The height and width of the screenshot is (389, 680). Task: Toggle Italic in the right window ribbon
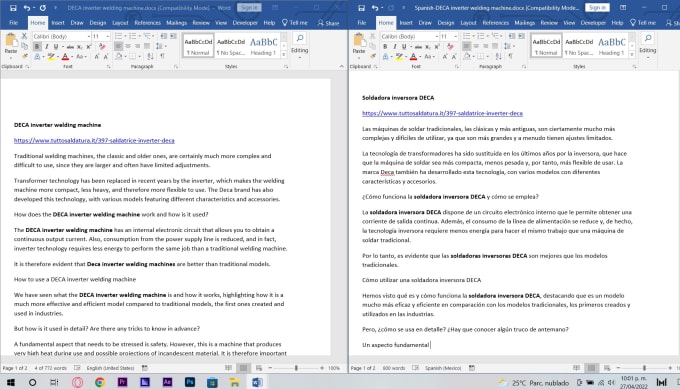(x=395, y=46)
